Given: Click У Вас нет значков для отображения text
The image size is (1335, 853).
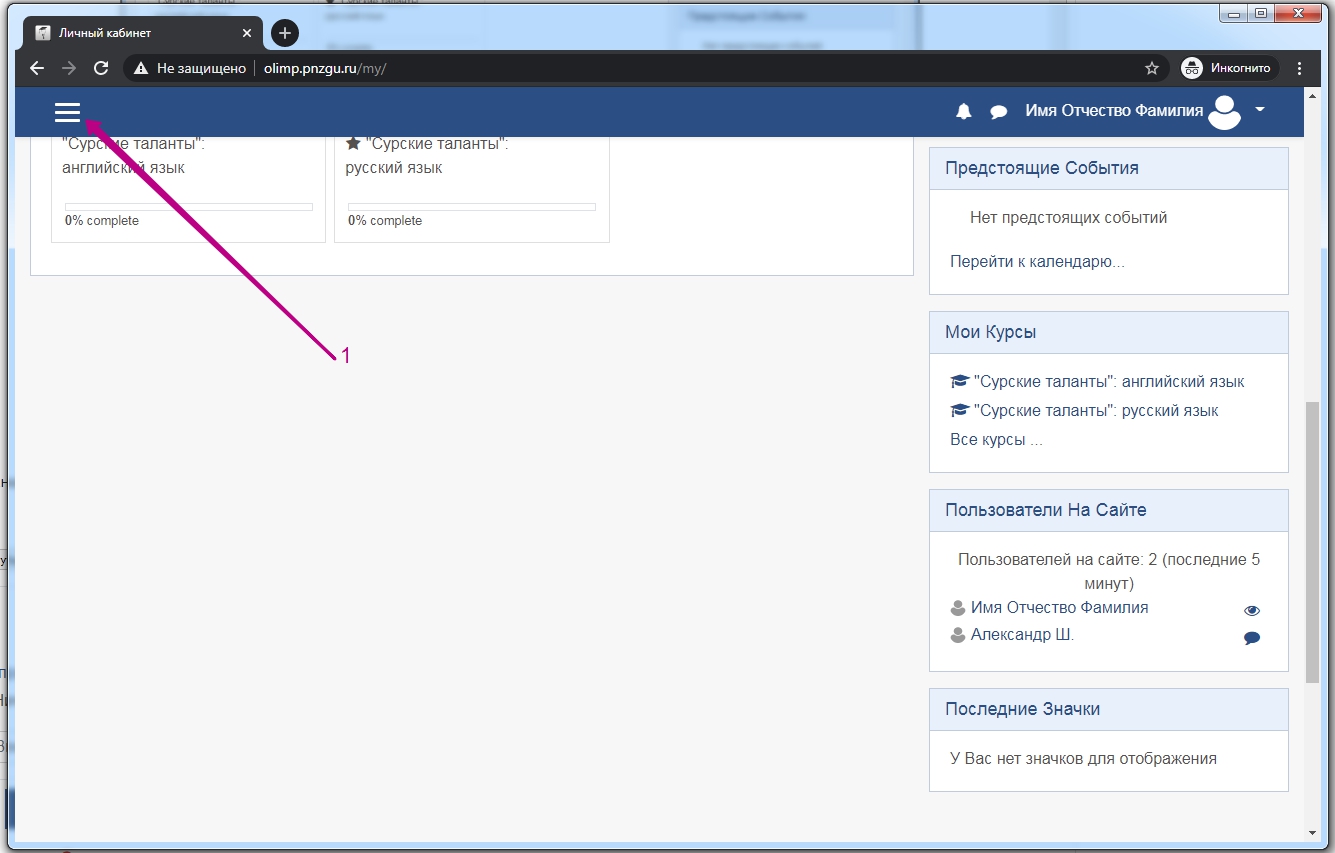Looking at the screenshot, I should [1083, 759].
